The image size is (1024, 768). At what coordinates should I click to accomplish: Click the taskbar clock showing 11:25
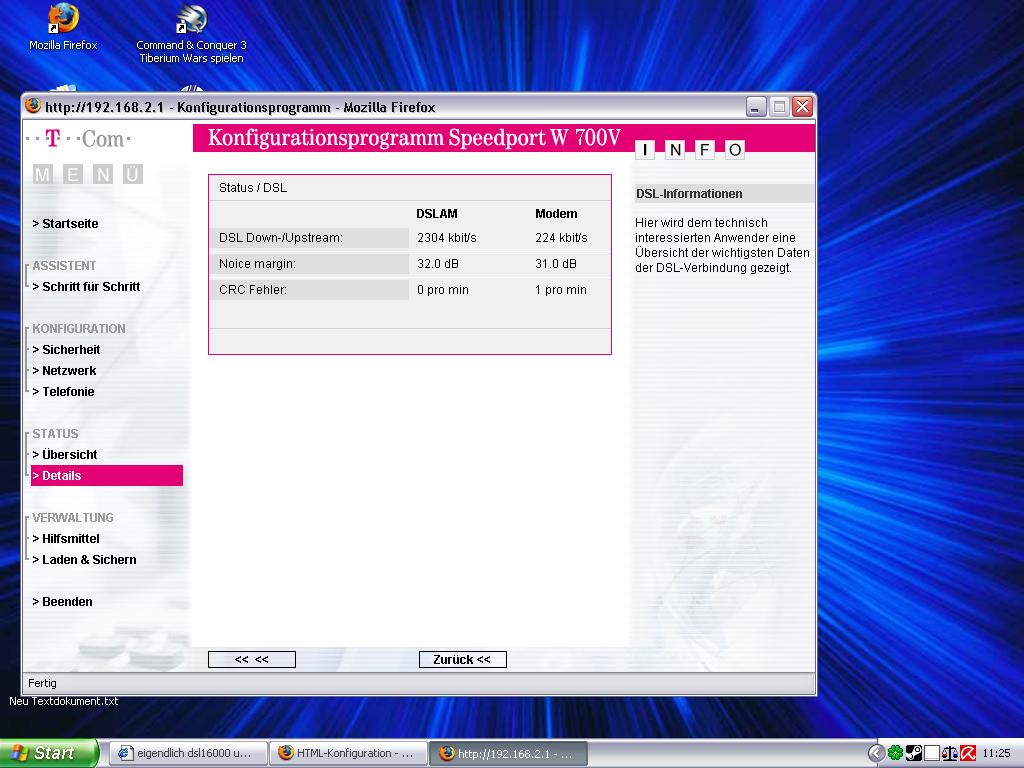[x=996, y=753]
